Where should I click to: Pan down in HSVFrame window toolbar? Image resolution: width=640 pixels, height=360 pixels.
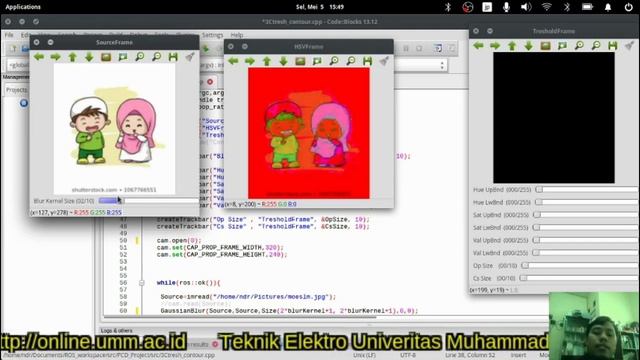point(283,61)
